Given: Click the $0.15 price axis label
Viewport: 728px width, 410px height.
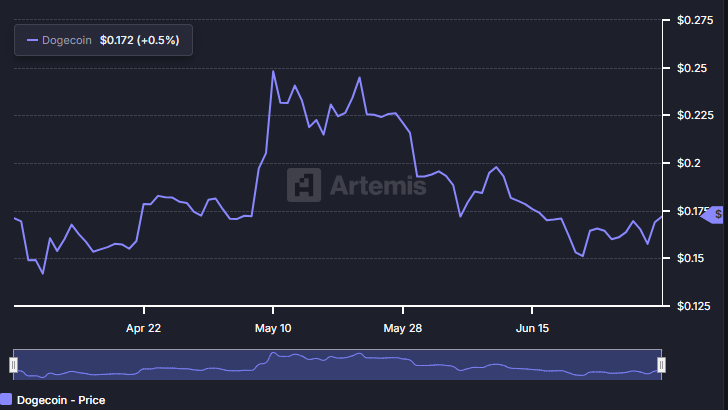Looking at the screenshot, I should tap(690, 258).
